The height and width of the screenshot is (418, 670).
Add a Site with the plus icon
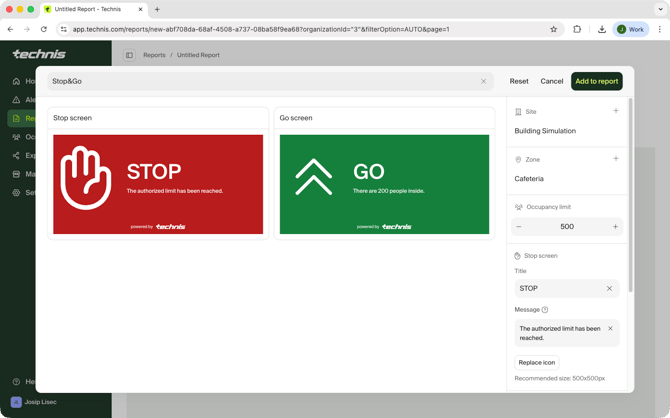point(616,111)
